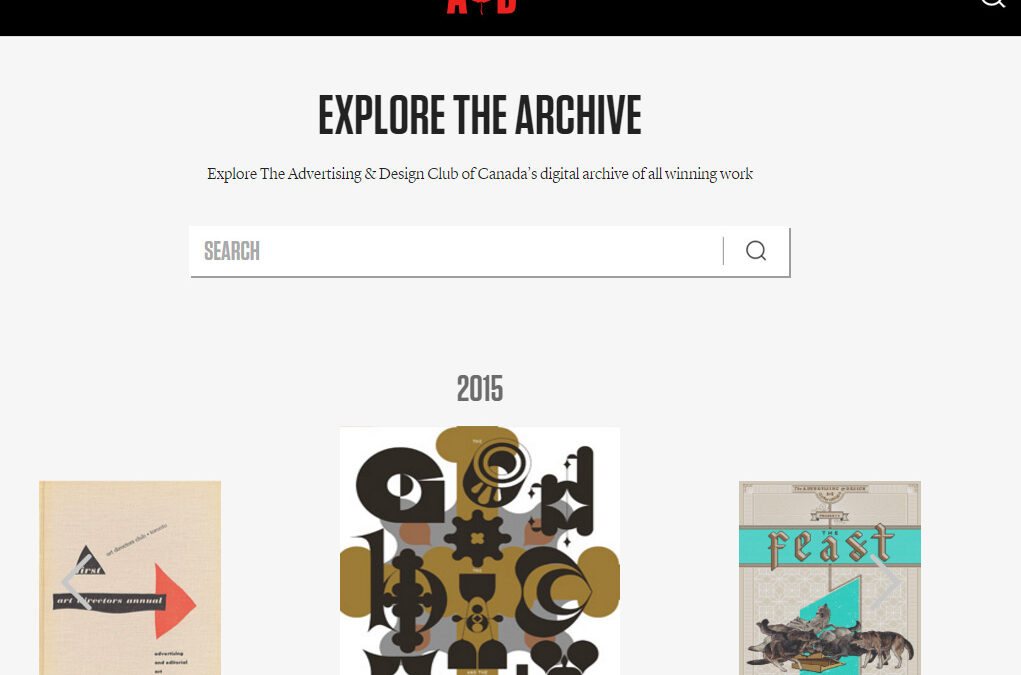The image size is (1021, 675).
Task: Click the divider line beside search magnifier
Action: click(x=723, y=251)
